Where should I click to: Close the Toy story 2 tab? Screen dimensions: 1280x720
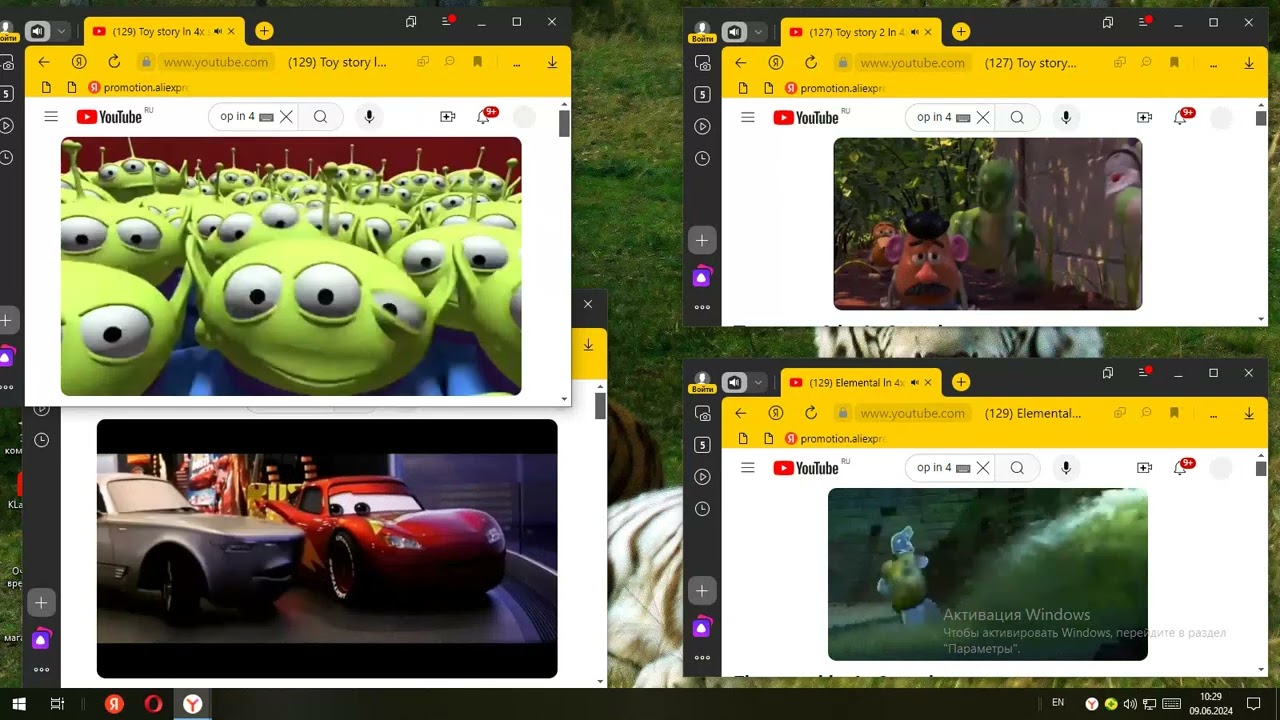tap(929, 32)
